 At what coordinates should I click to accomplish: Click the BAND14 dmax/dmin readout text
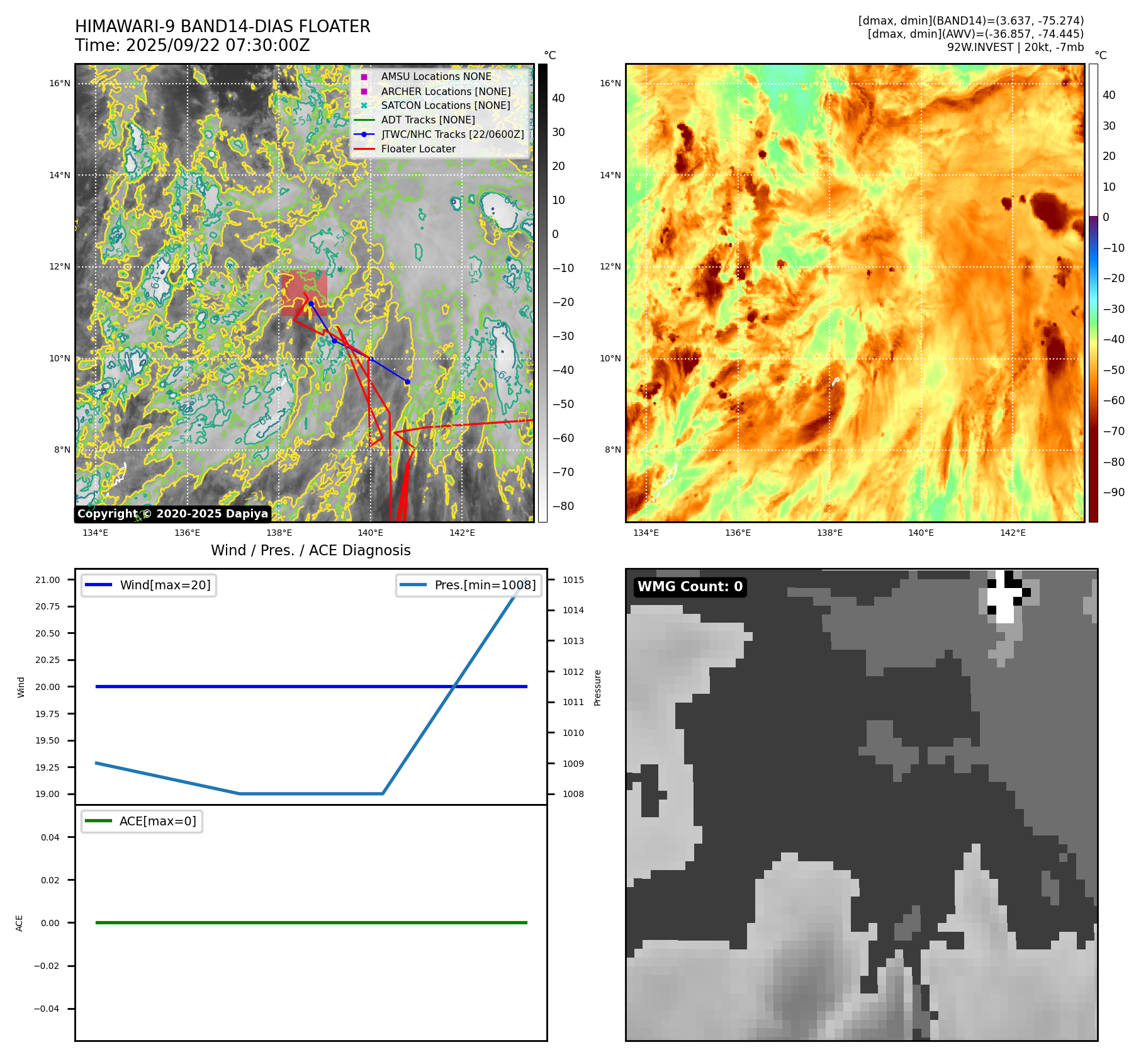coord(971,21)
